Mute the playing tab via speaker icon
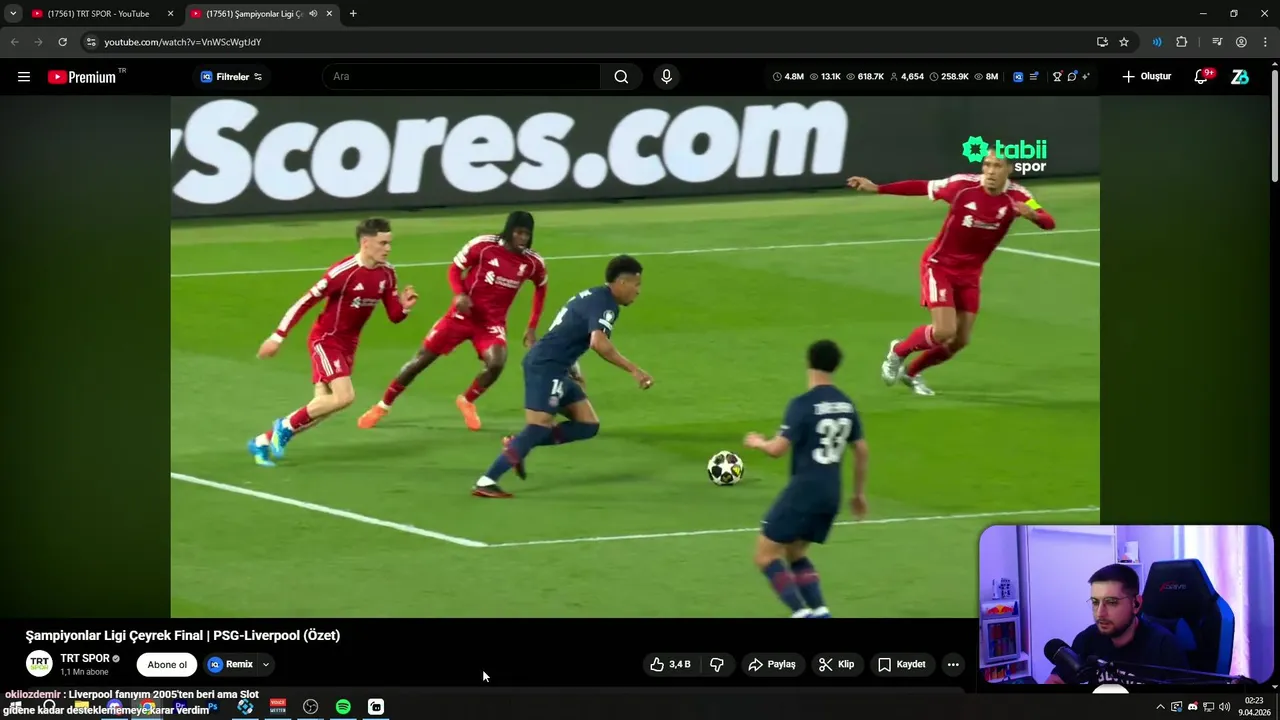The image size is (1280, 720). coord(313,14)
